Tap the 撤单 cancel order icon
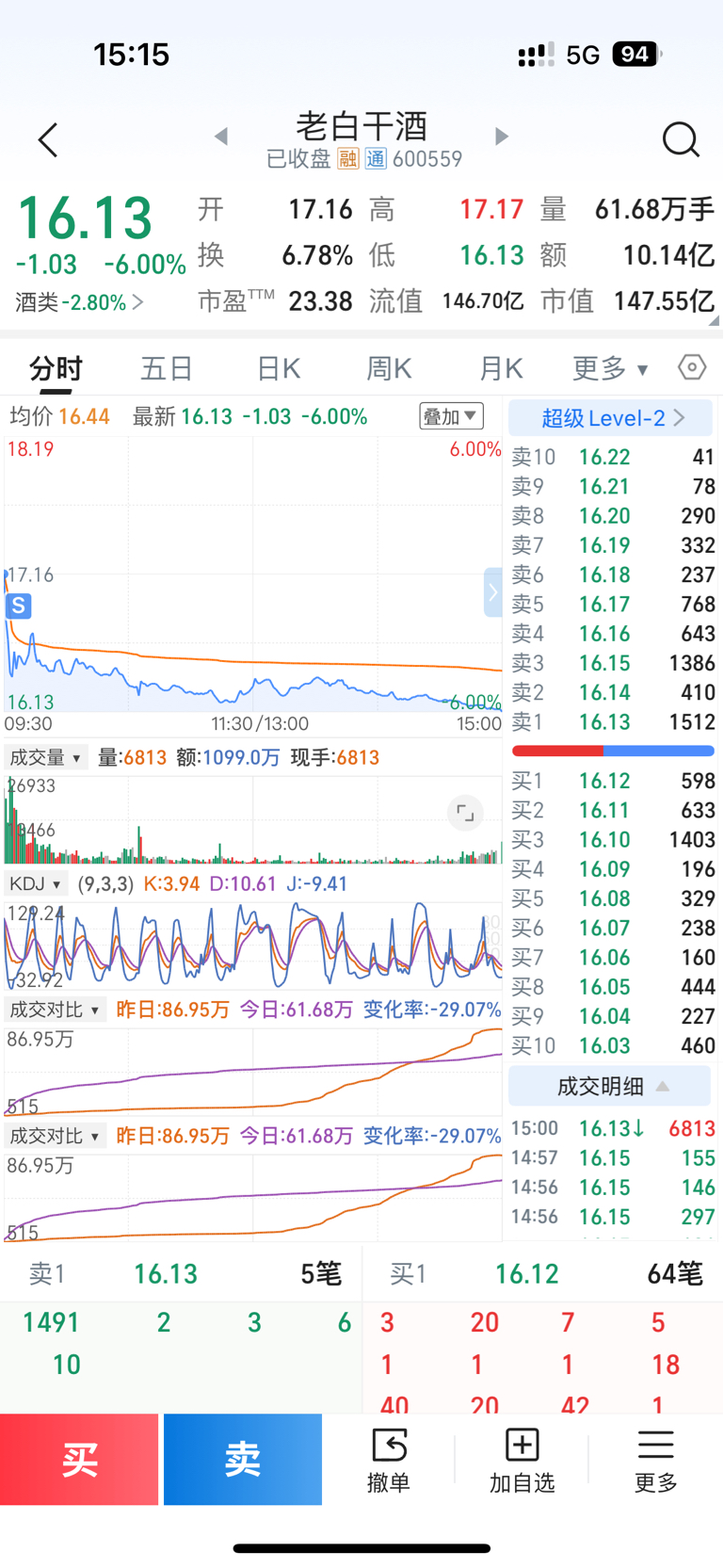724x1568 pixels. [x=389, y=1460]
